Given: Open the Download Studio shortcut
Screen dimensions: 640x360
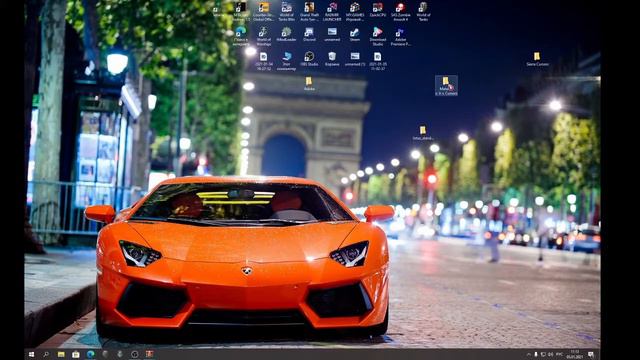Looking at the screenshot, I should click(x=378, y=36).
